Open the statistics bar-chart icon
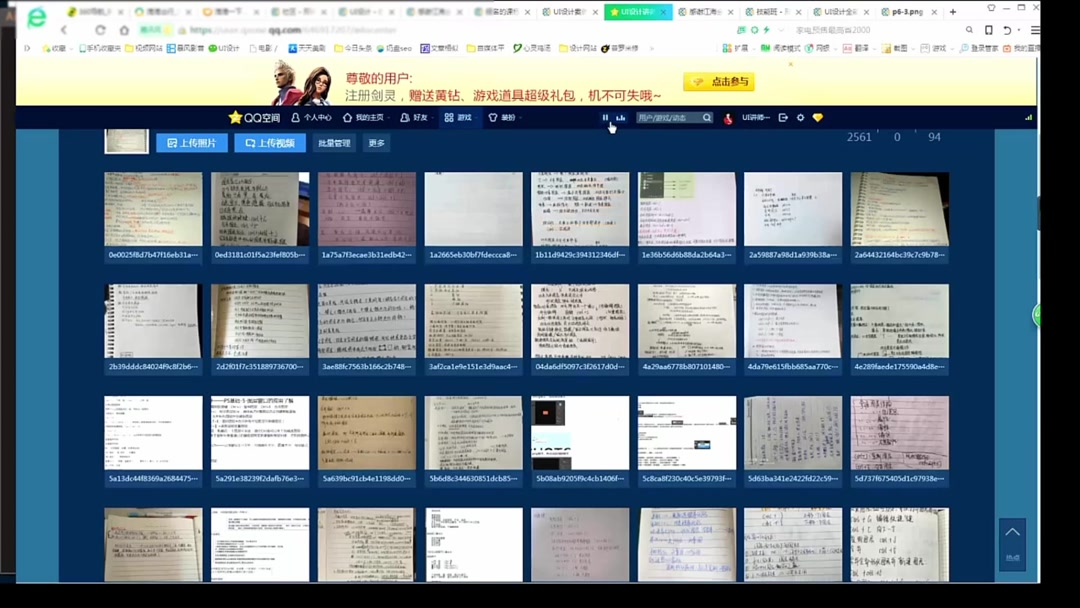Viewport: 1080px width, 608px height. [621, 119]
